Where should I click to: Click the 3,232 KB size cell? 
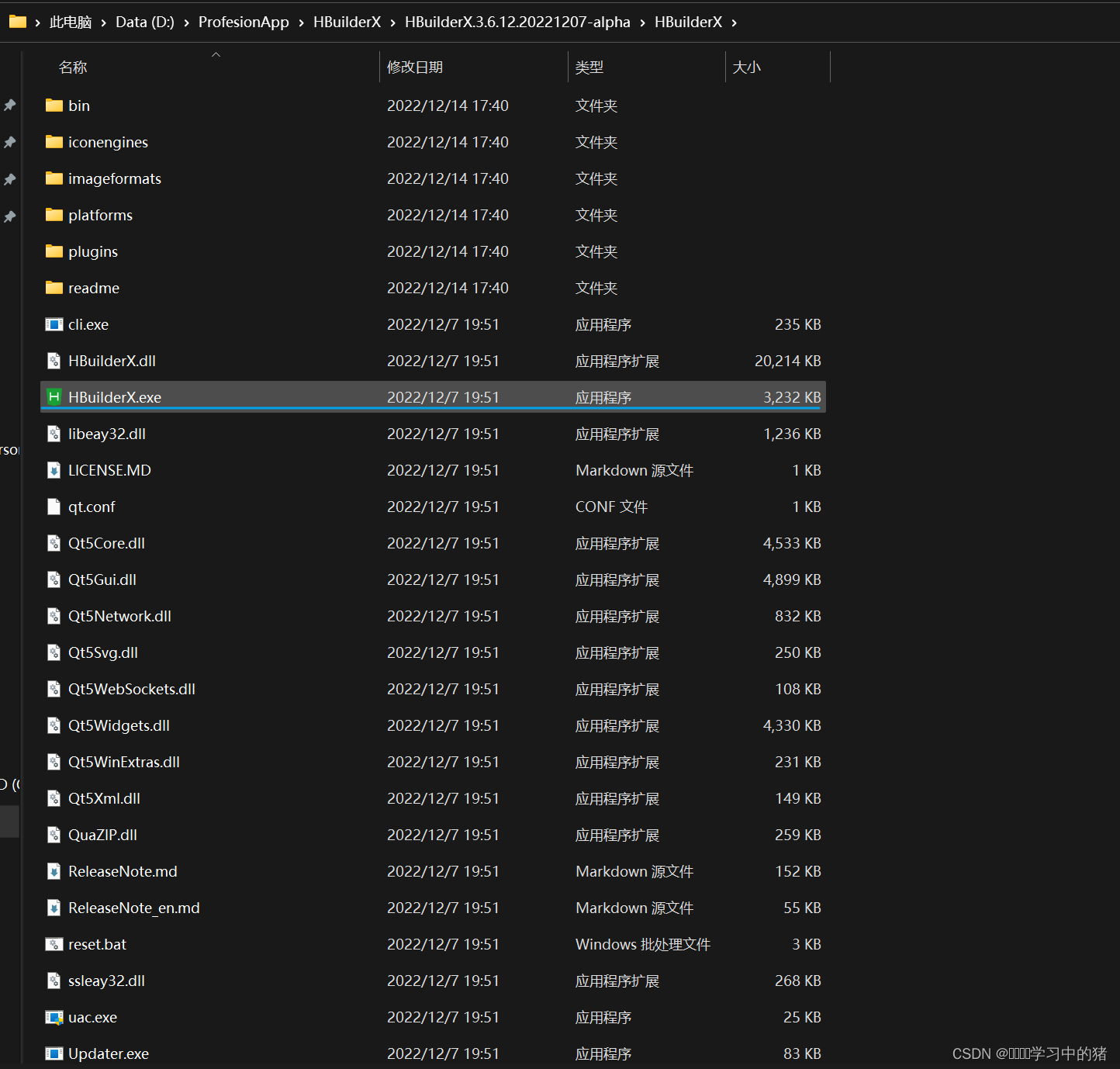pos(792,397)
